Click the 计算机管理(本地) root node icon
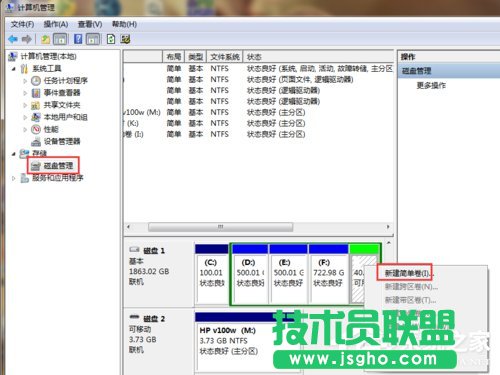The image size is (500, 375). click(x=13, y=57)
